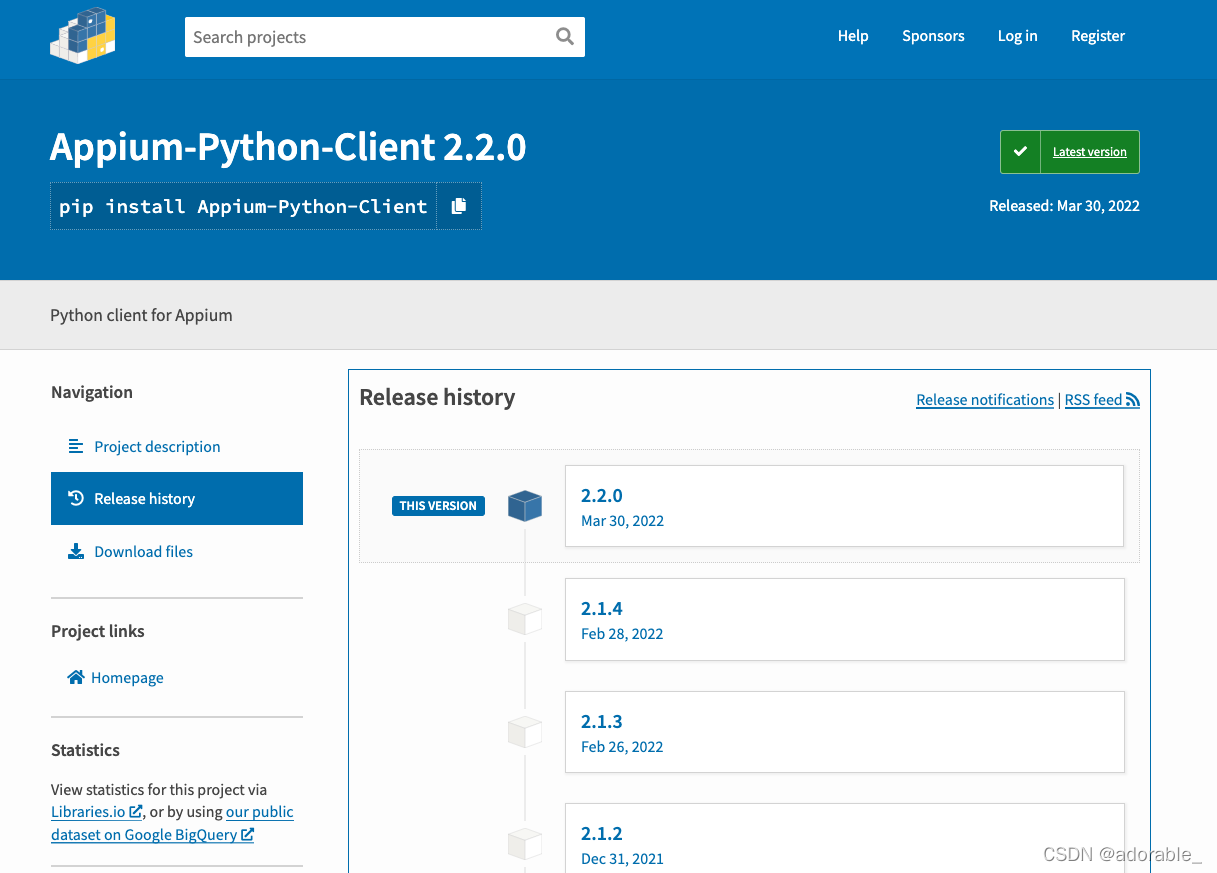Click the cube icon beside 2.1.3
Viewport: 1217px width, 873px height.
pyautogui.click(x=525, y=732)
